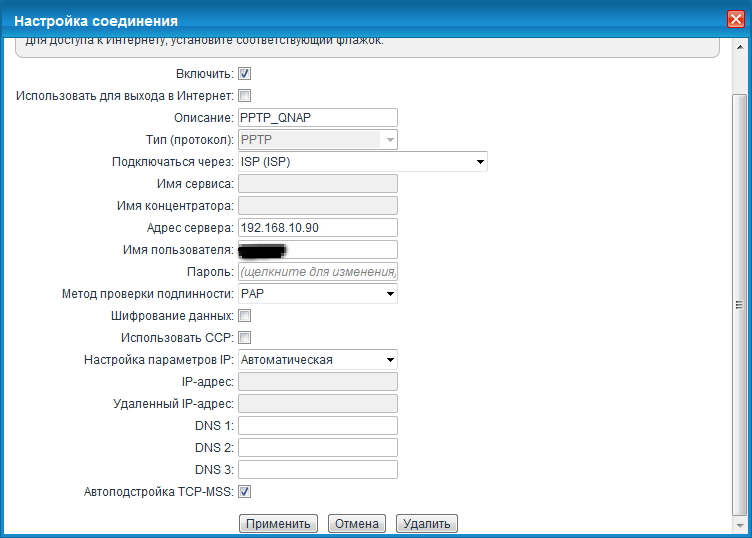
Task: Click the DNS 1 input field
Action: tap(317, 426)
